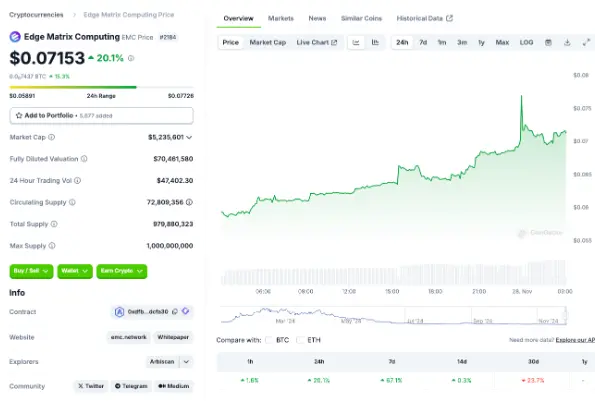The width and height of the screenshot is (595, 401).
Task: Enable BTC comparison checkbox
Action: click(x=269, y=340)
